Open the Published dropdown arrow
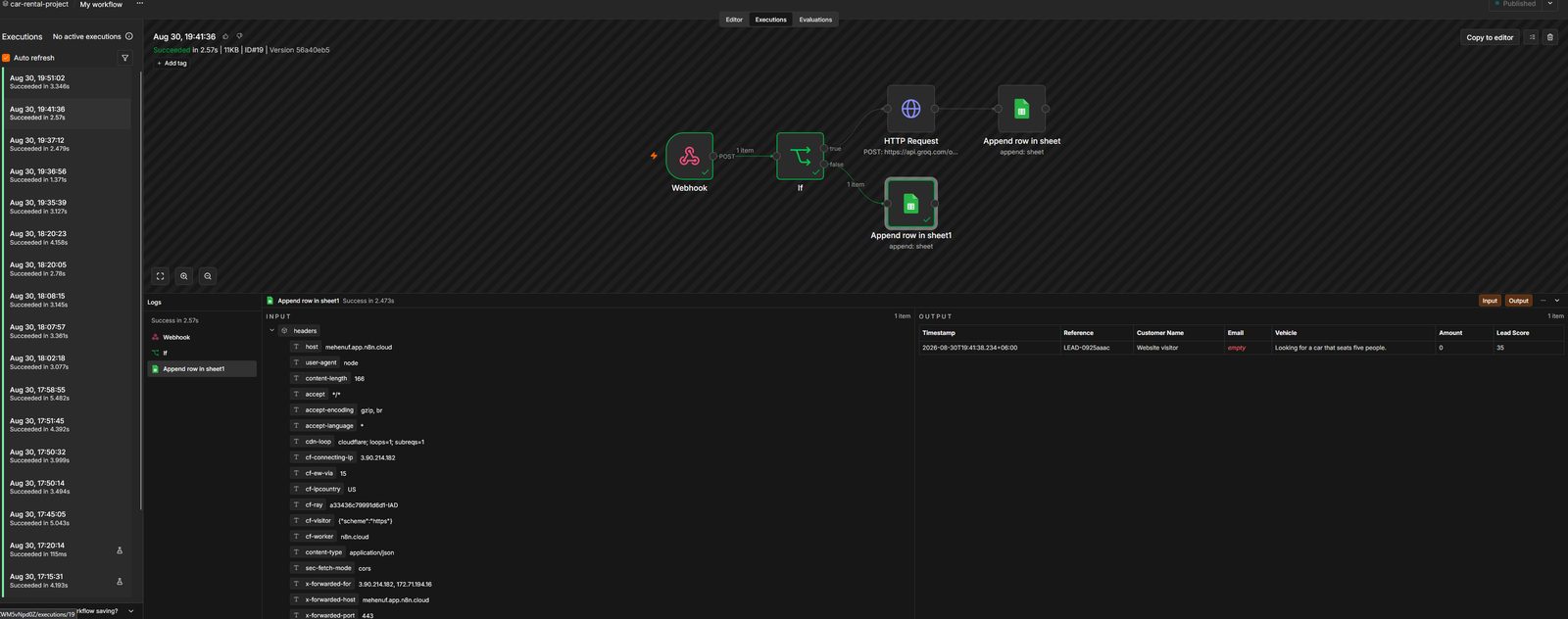The width and height of the screenshot is (1568, 619). pos(1550,4)
